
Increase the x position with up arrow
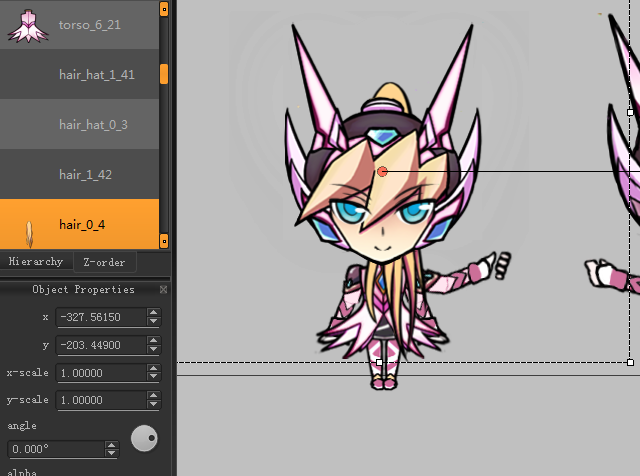[153, 312]
